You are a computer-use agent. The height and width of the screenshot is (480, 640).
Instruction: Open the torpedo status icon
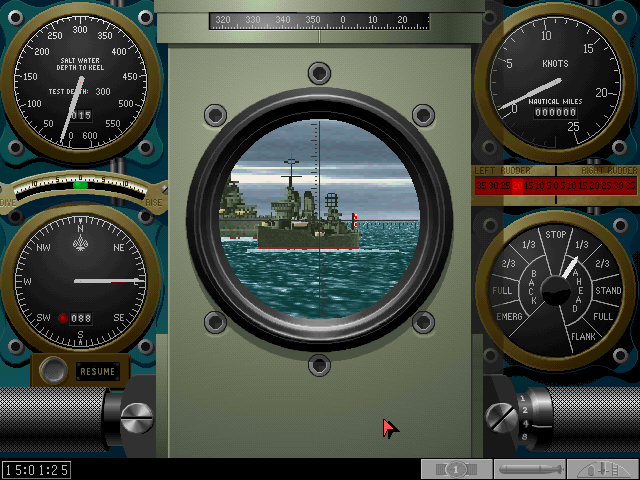(x=530, y=469)
